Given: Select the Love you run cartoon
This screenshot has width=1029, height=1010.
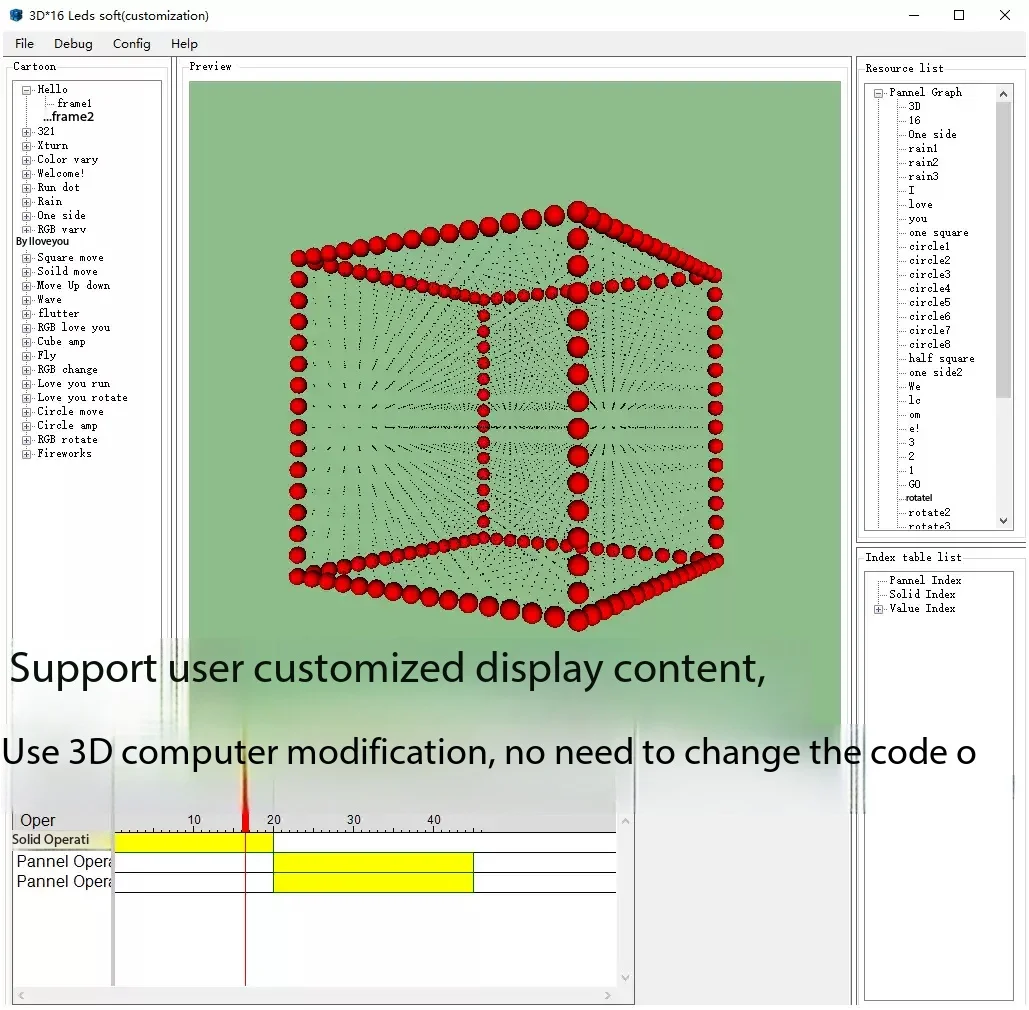Looking at the screenshot, I should [x=74, y=383].
